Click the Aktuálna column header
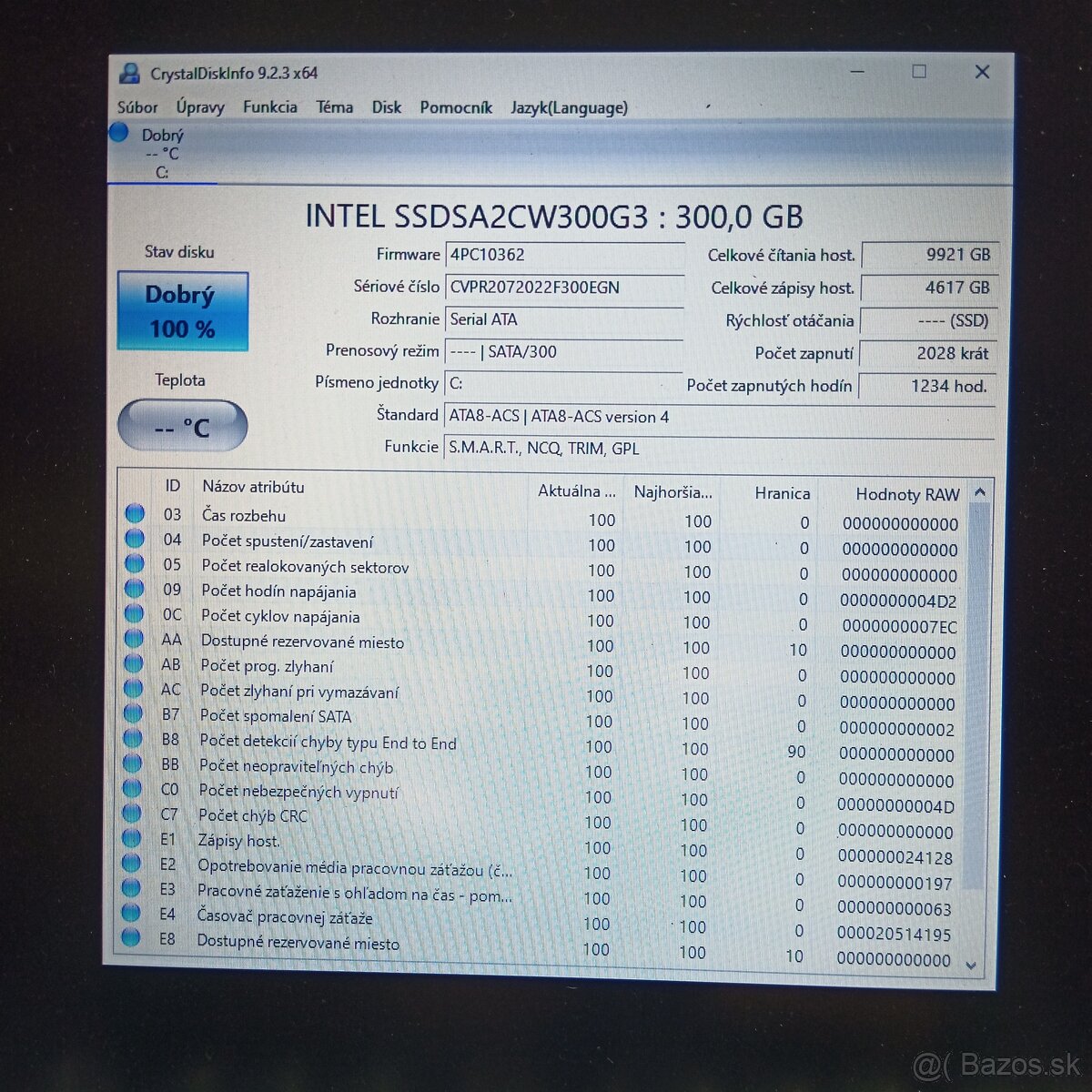Image resolution: width=1092 pixels, height=1092 pixels. pos(577,490)
